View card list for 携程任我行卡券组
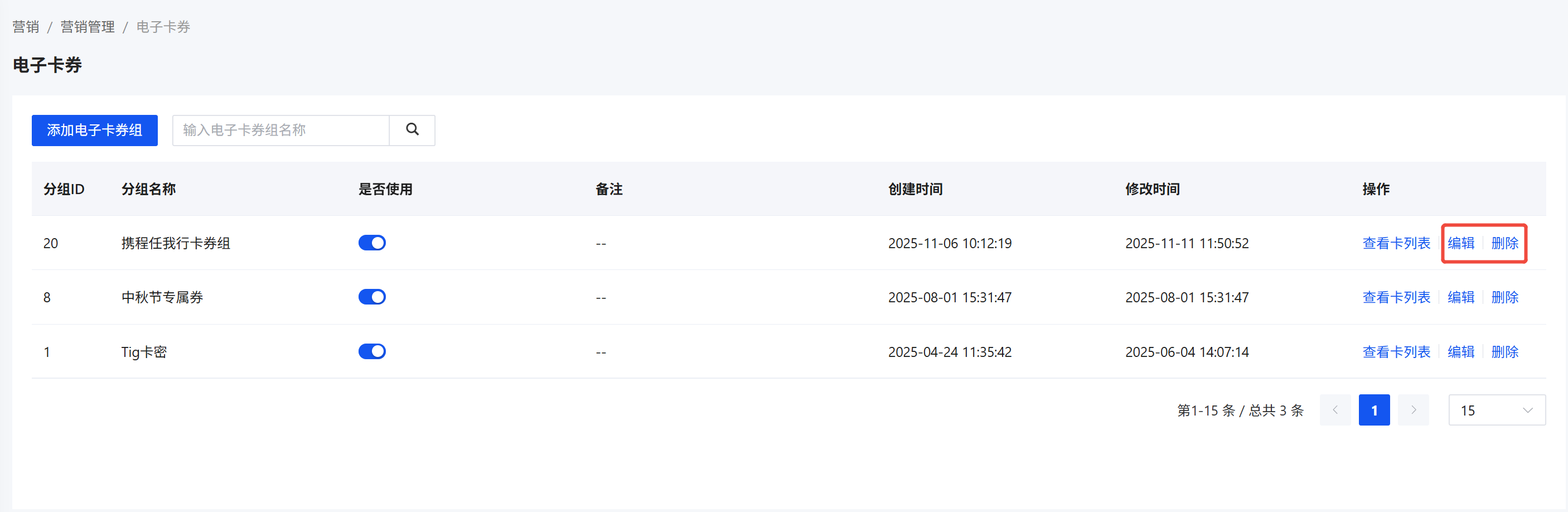 1396,244
